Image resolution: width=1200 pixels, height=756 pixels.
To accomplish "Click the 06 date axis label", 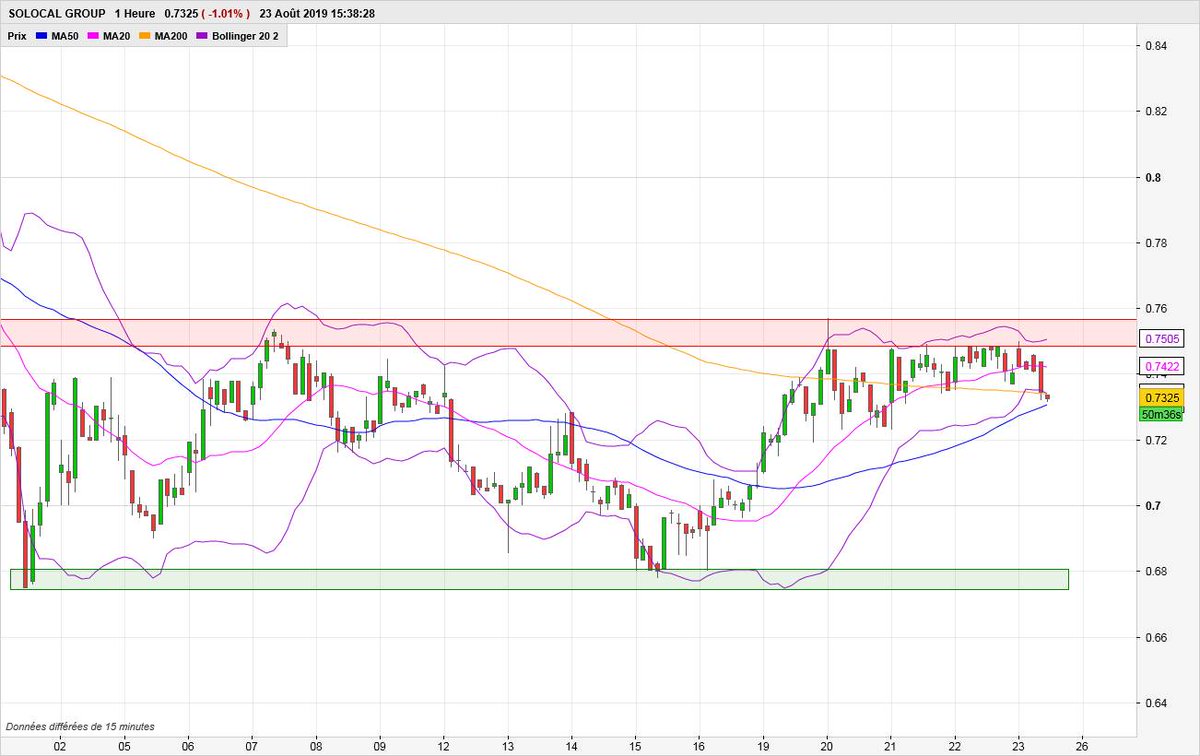I will pos(188,746).
